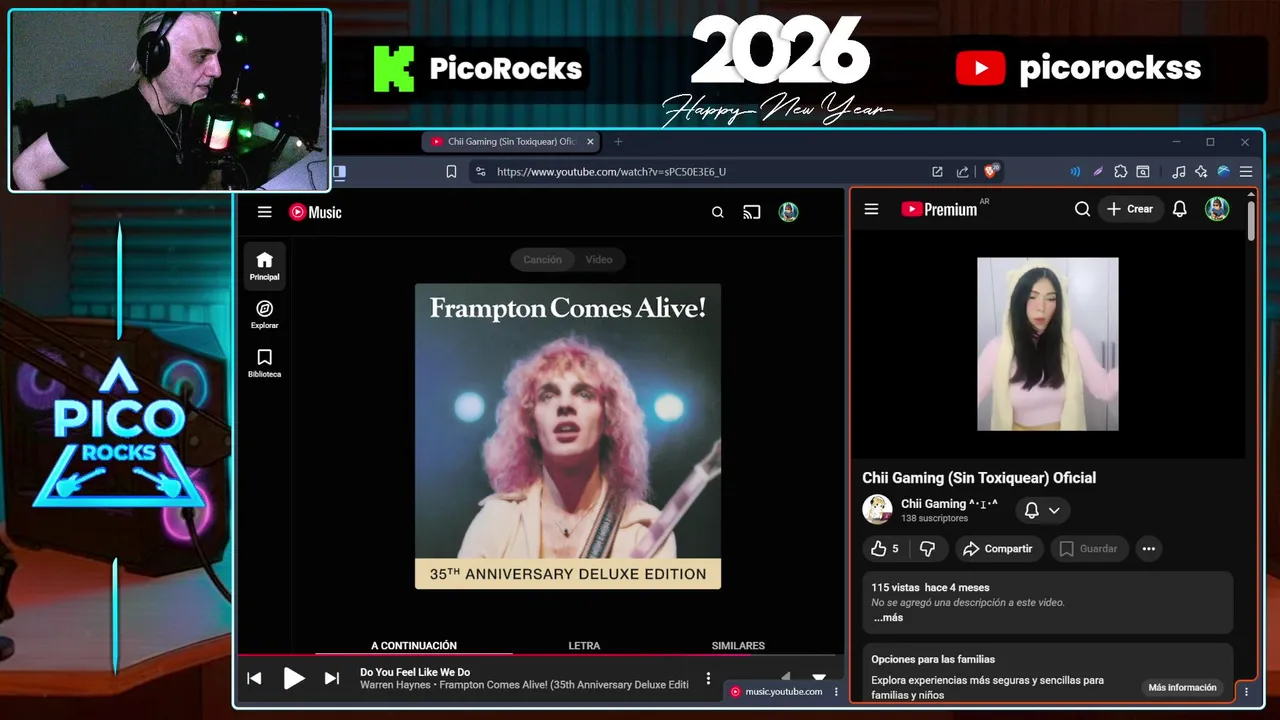Image resolution: width=1280 pixels, height=720 pixels.
Task: Click the YouTube Music logo
Action: tap(315, 212)
